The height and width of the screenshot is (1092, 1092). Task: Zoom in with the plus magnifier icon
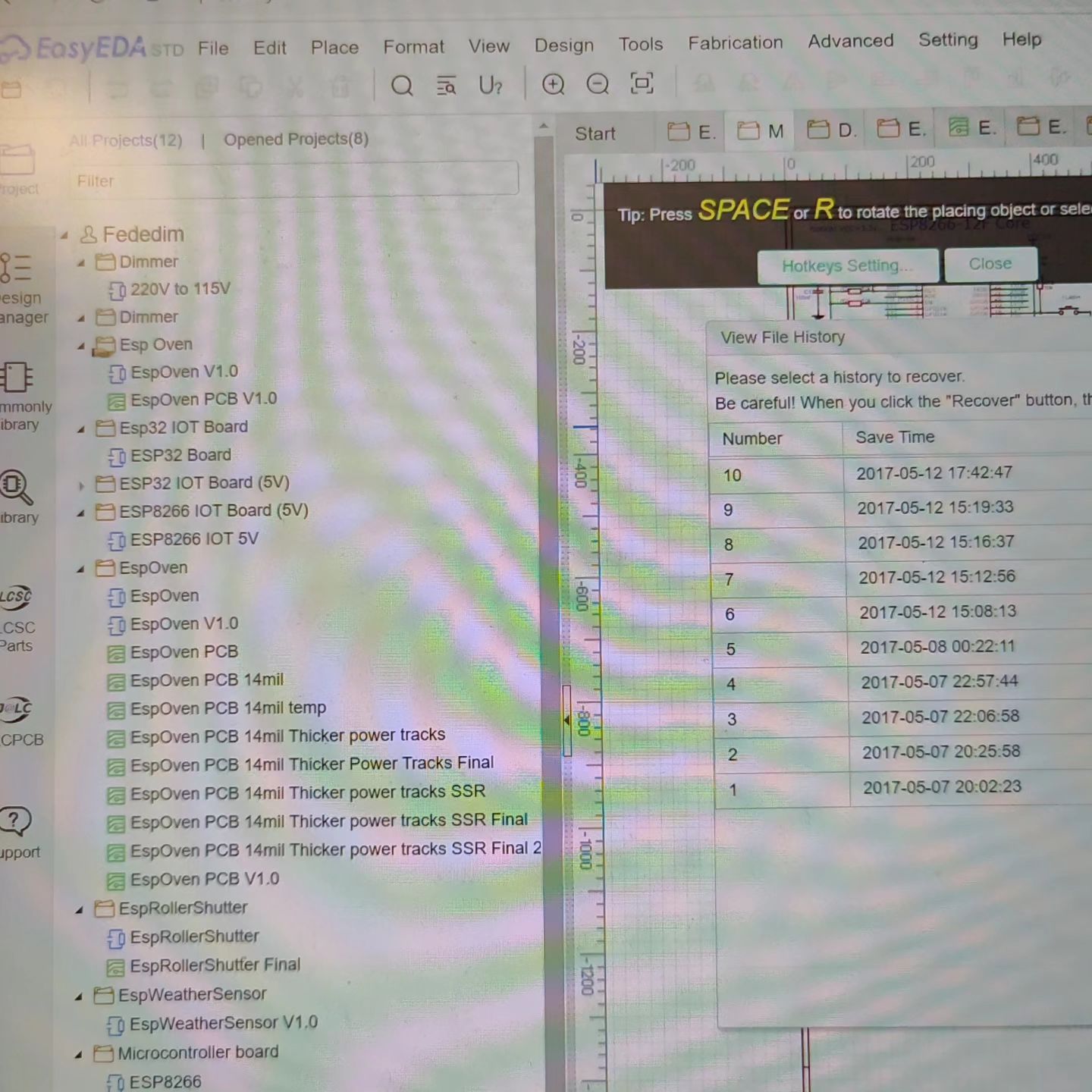[x=554, y=84]
